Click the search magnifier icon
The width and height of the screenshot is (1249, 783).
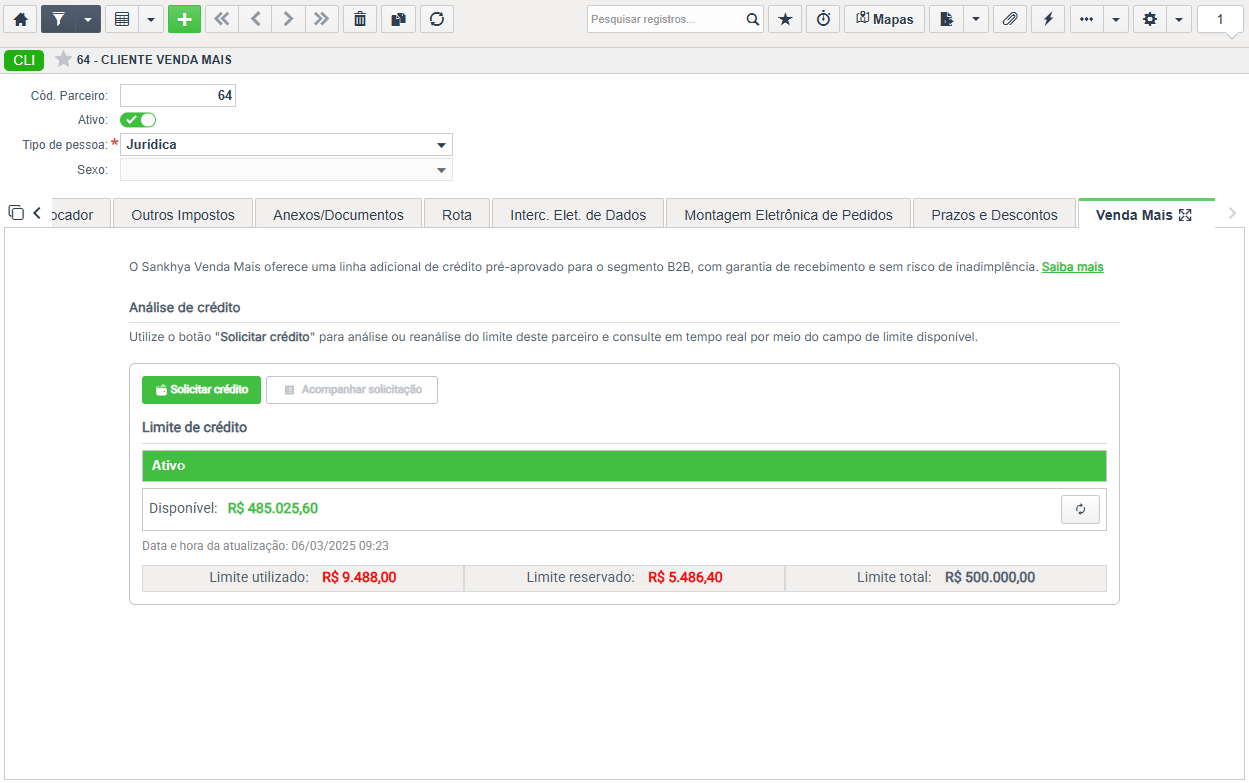(752, 19)
